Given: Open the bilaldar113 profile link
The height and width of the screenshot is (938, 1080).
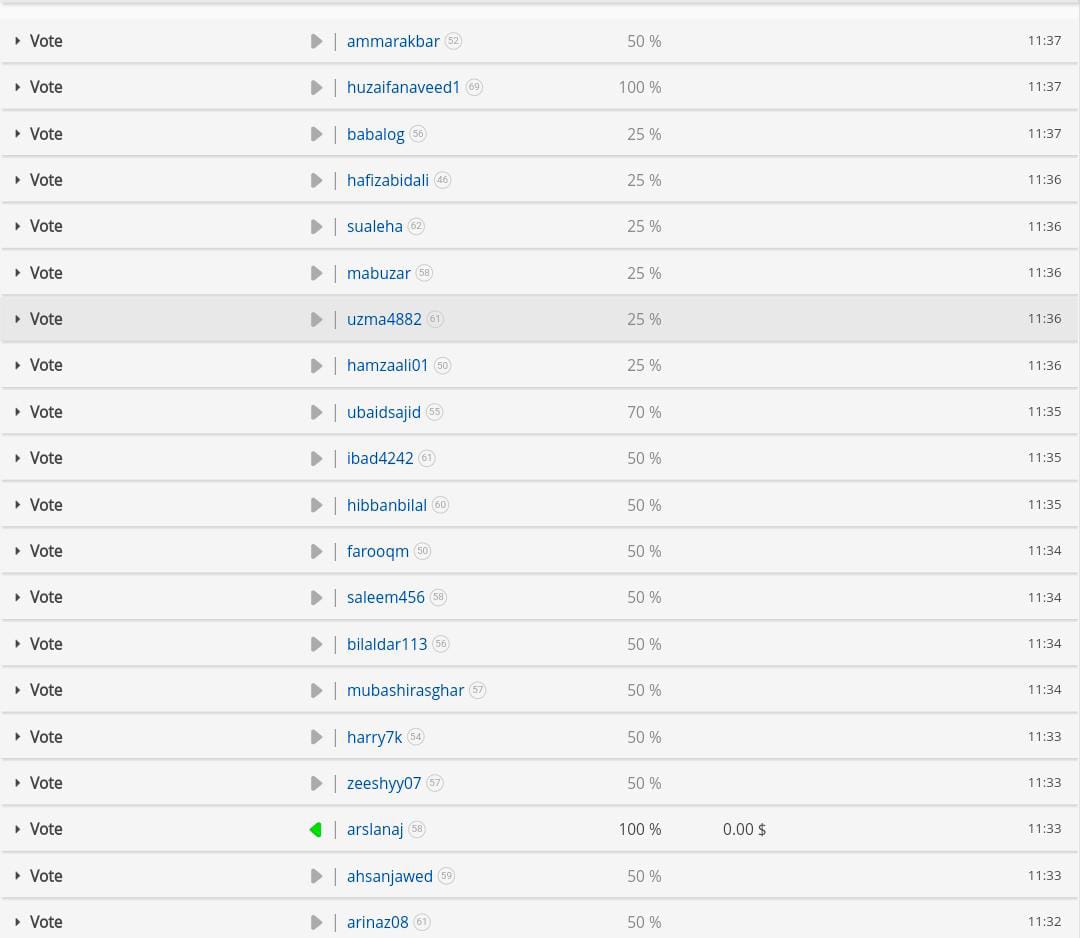Looking at the screenshot, I should coord(387,644).
